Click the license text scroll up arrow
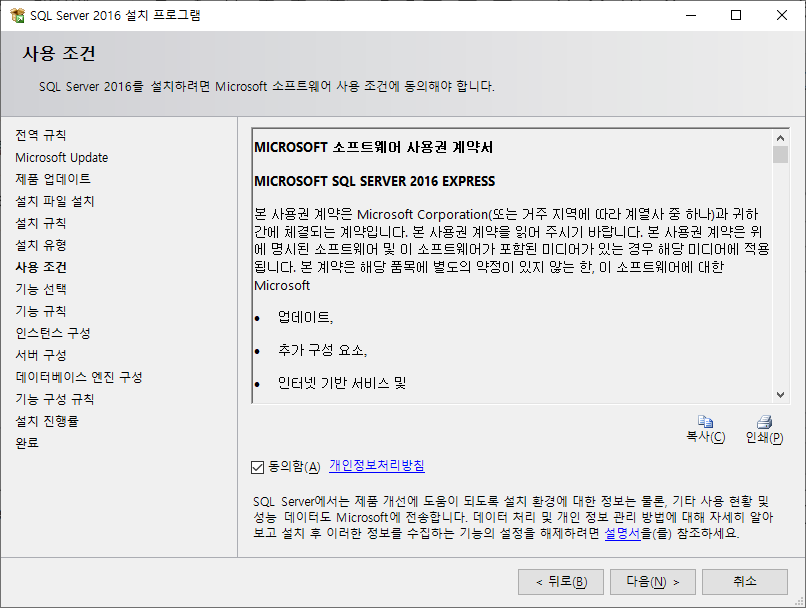806x608 pixels. 780,138
